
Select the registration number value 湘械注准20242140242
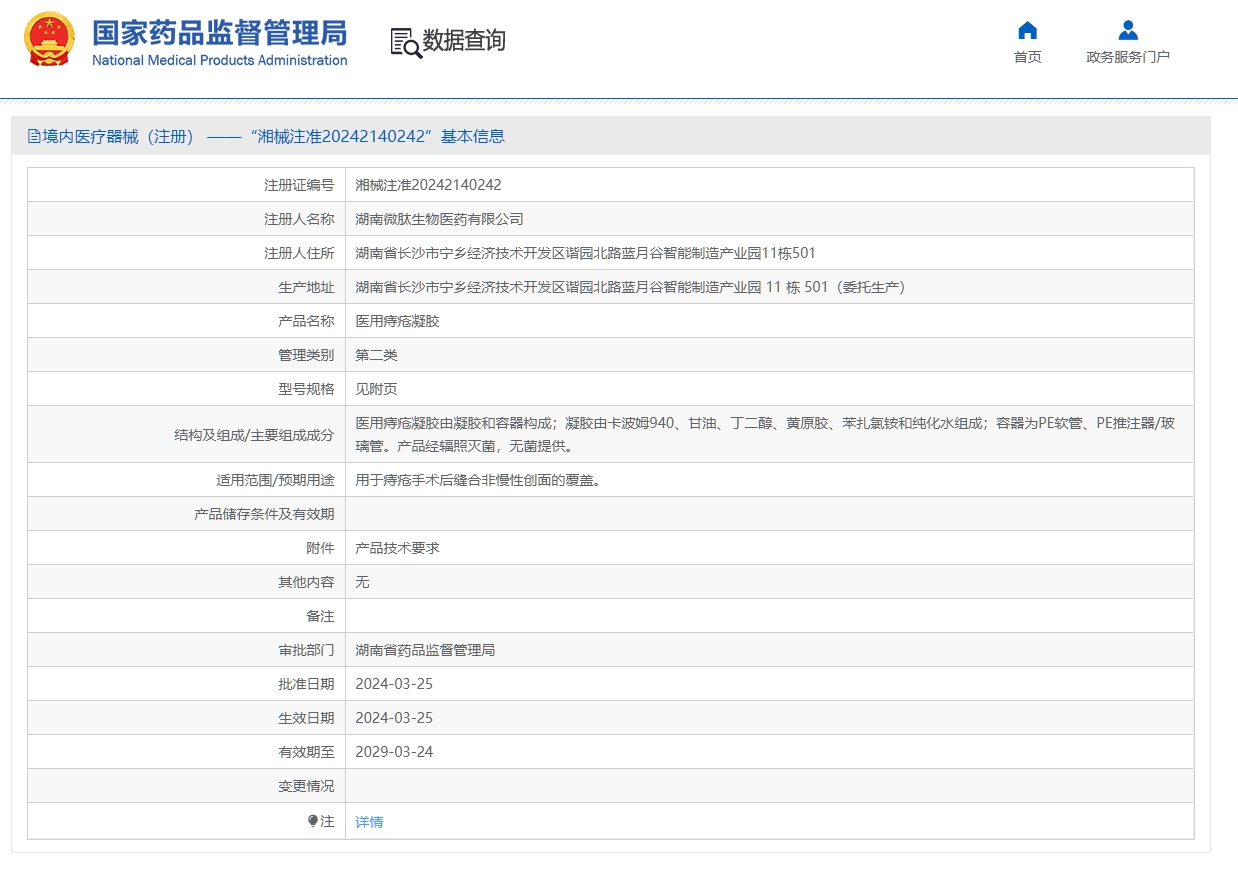pyautogui.click(x=428, y=185)
